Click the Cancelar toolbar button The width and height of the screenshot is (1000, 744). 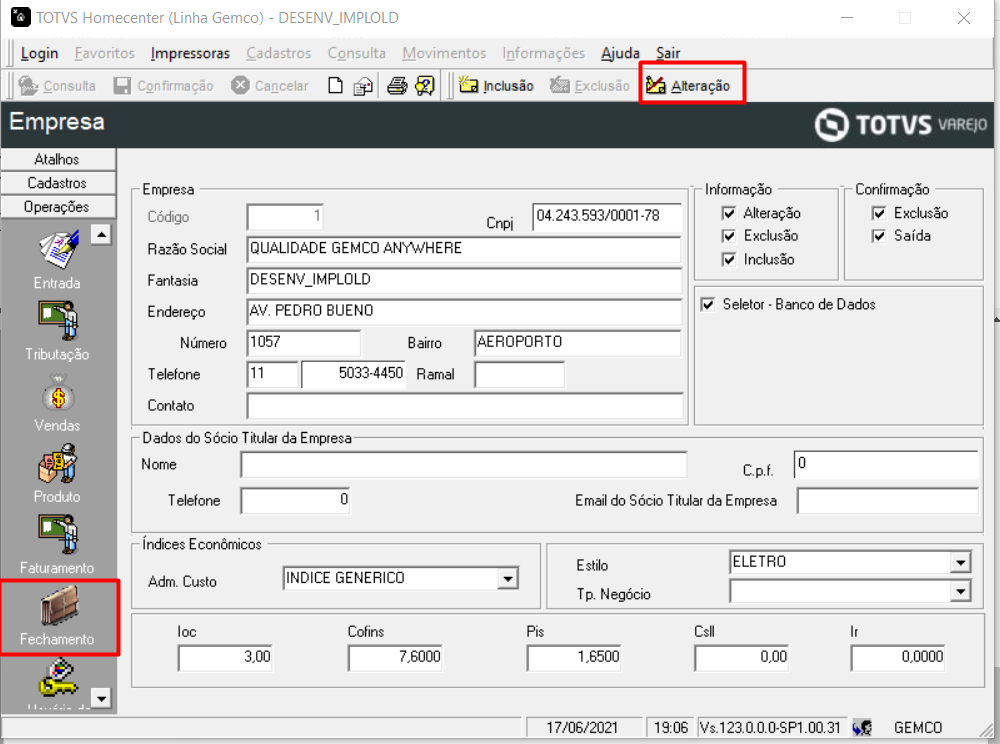click(x=270, y=85)
